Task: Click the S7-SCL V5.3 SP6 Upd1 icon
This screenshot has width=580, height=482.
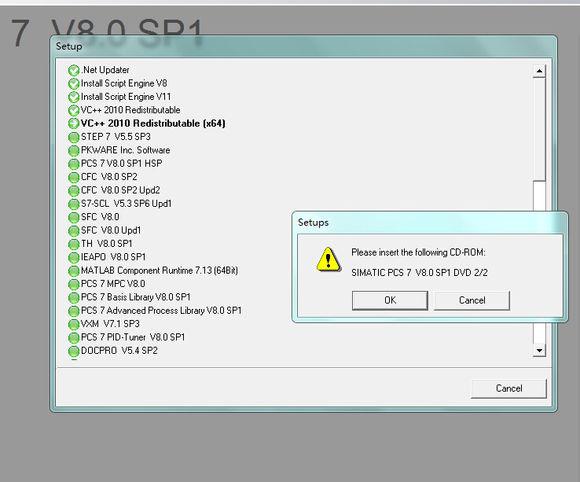Action: click(x=74, y=204)
